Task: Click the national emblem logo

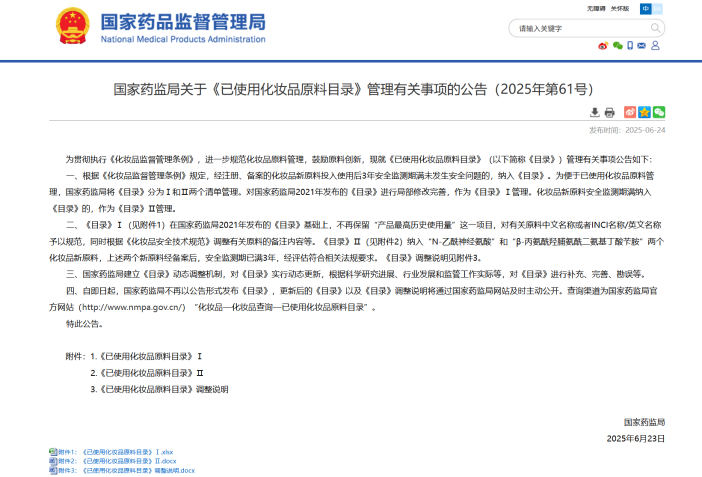Action: click(72, 26)
